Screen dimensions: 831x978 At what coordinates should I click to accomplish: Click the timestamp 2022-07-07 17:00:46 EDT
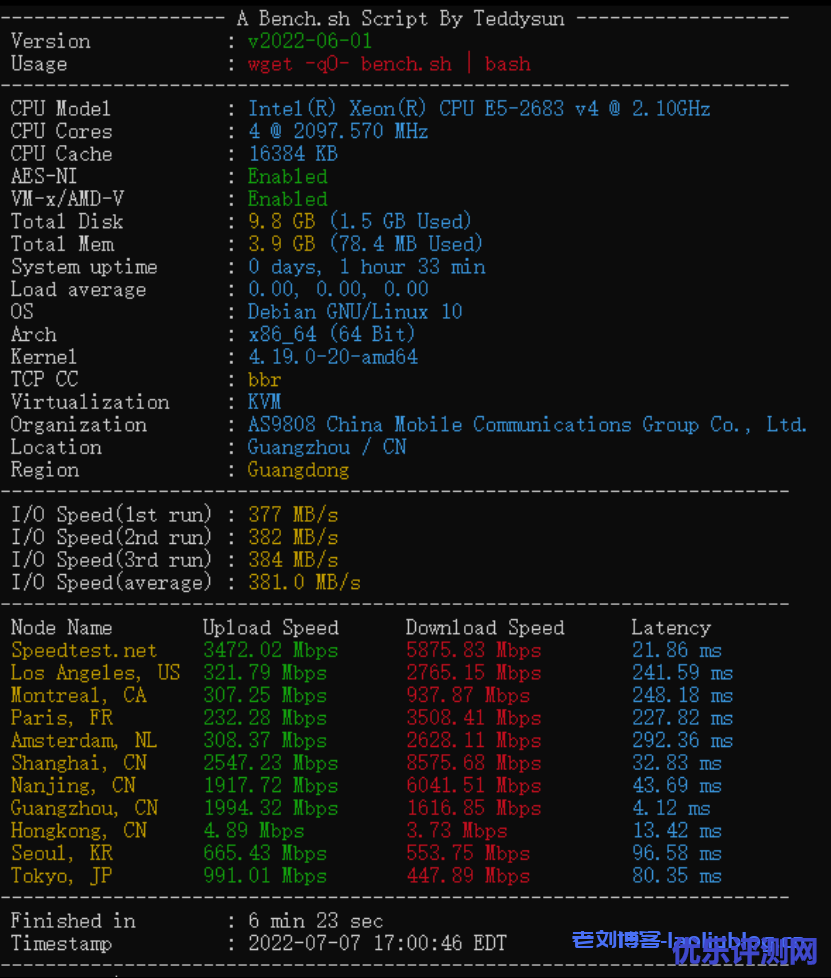coord(377,943)
